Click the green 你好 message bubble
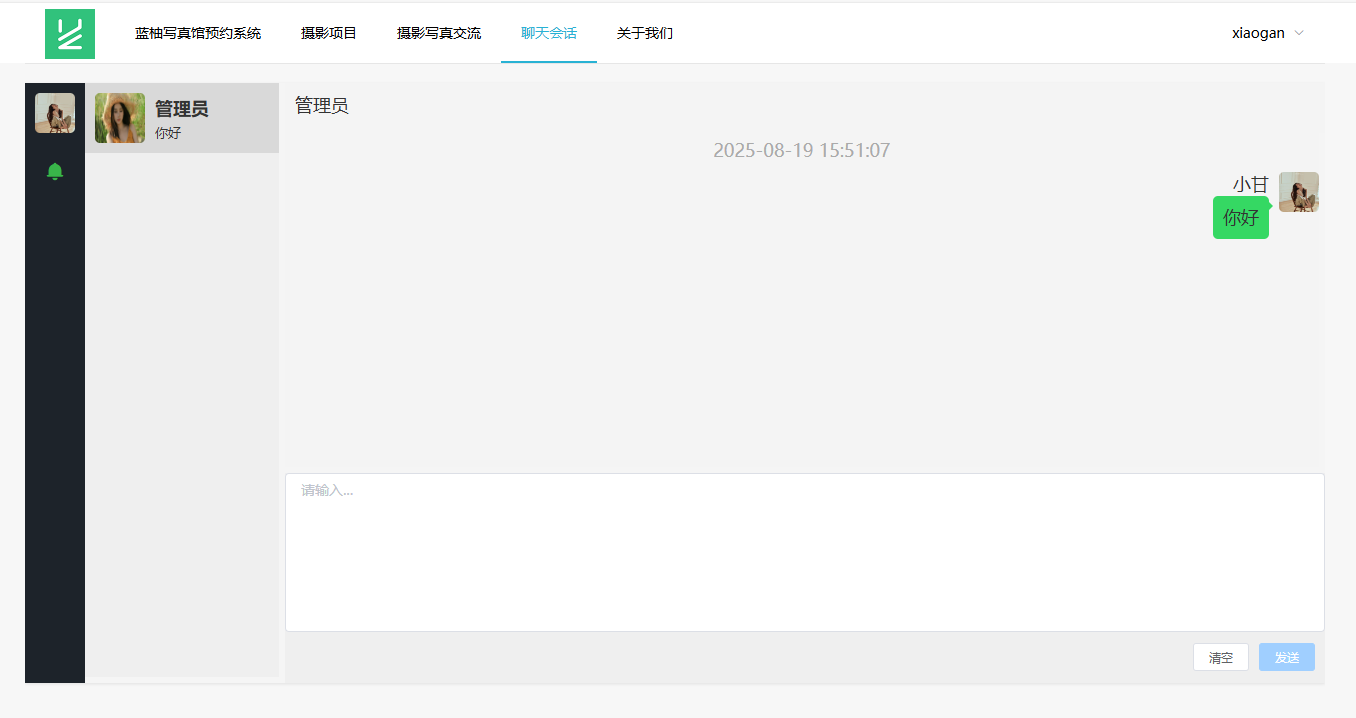The height and width of the screenshot is (718, 1356). pyautogui.click(x=1241, y=217)
